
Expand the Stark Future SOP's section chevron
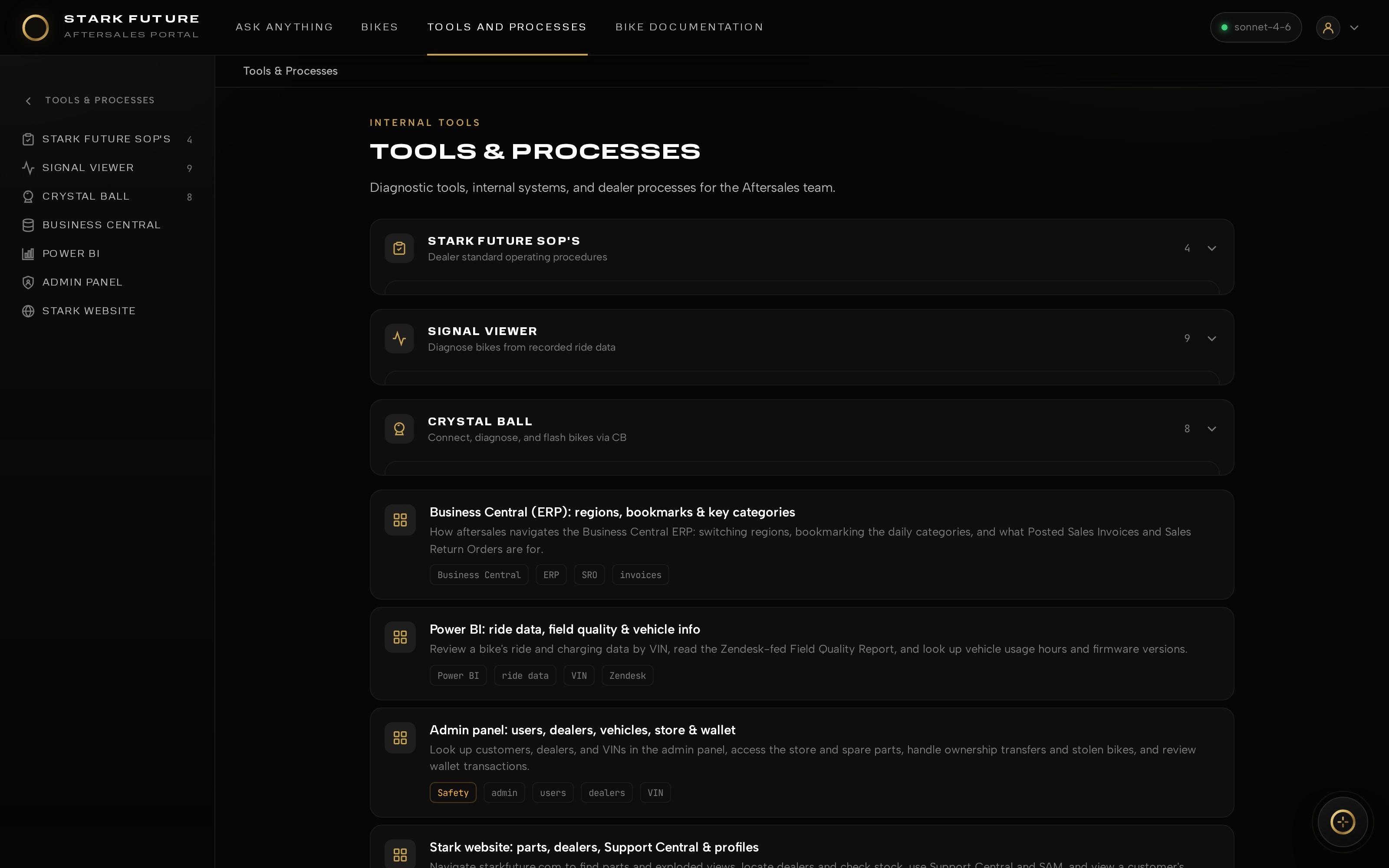(x=1211, y=248)
